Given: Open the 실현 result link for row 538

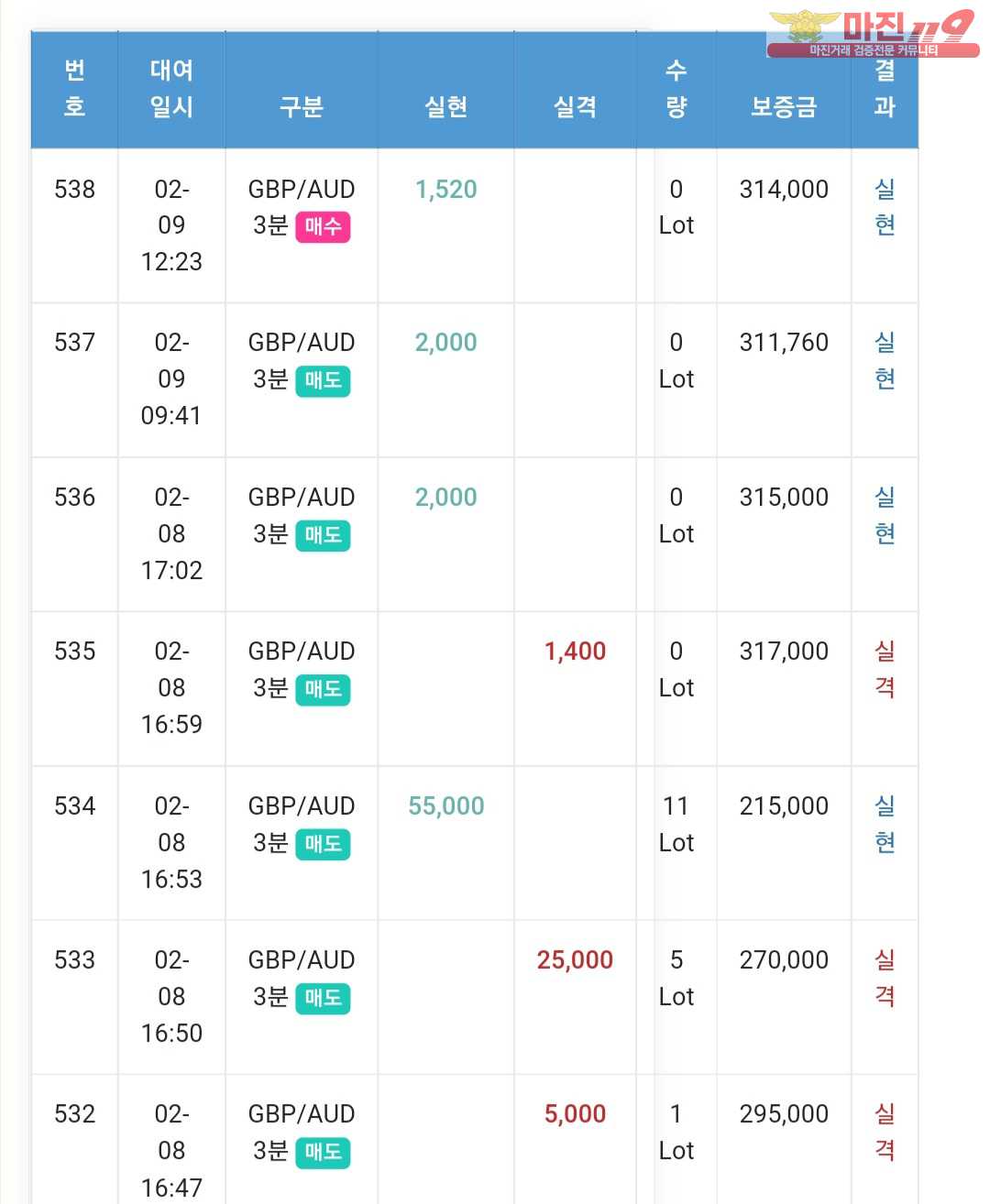Looking at the screenshot, I should (885, 207).
